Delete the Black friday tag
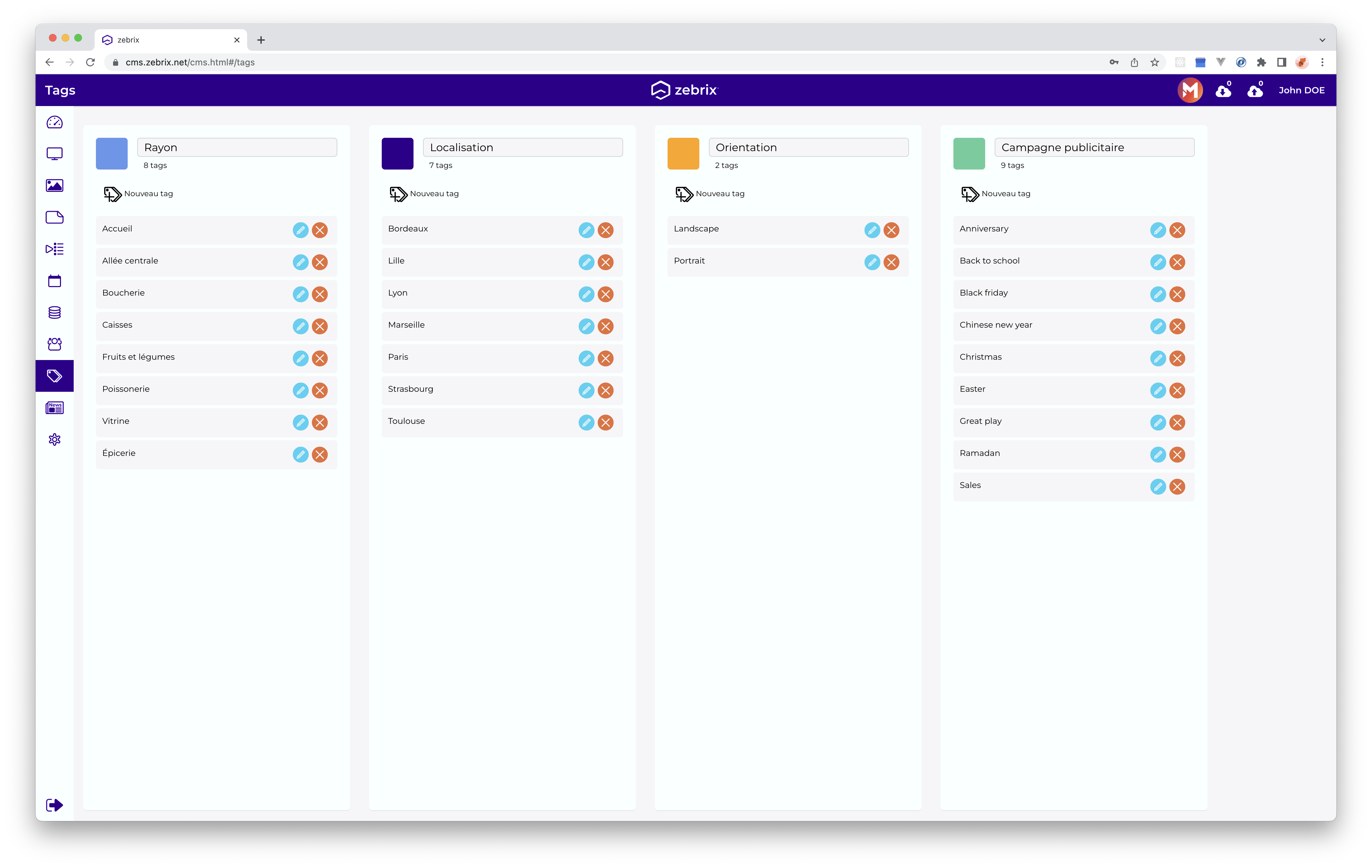This screenshot has height=868, width=1372. 1177,294
